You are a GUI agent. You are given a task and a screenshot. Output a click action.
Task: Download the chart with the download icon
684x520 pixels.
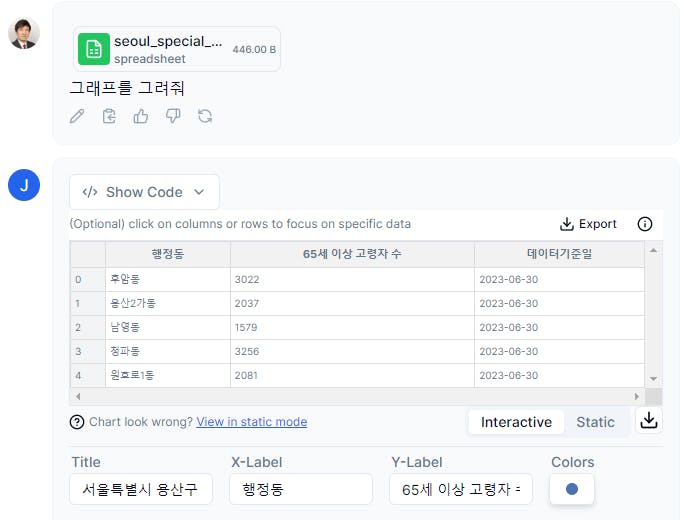point(649,421)
